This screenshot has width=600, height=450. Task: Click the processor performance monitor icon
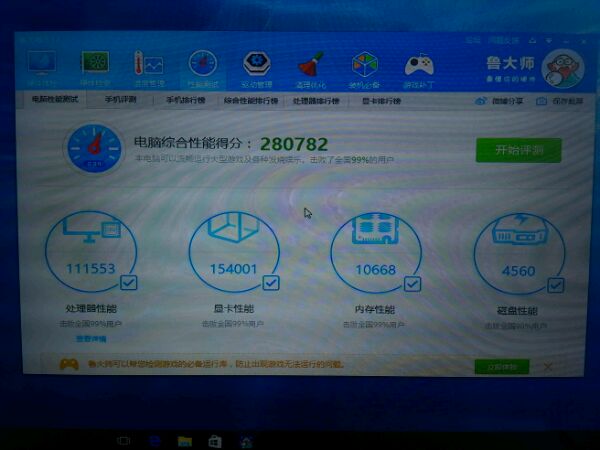(92, 228)
